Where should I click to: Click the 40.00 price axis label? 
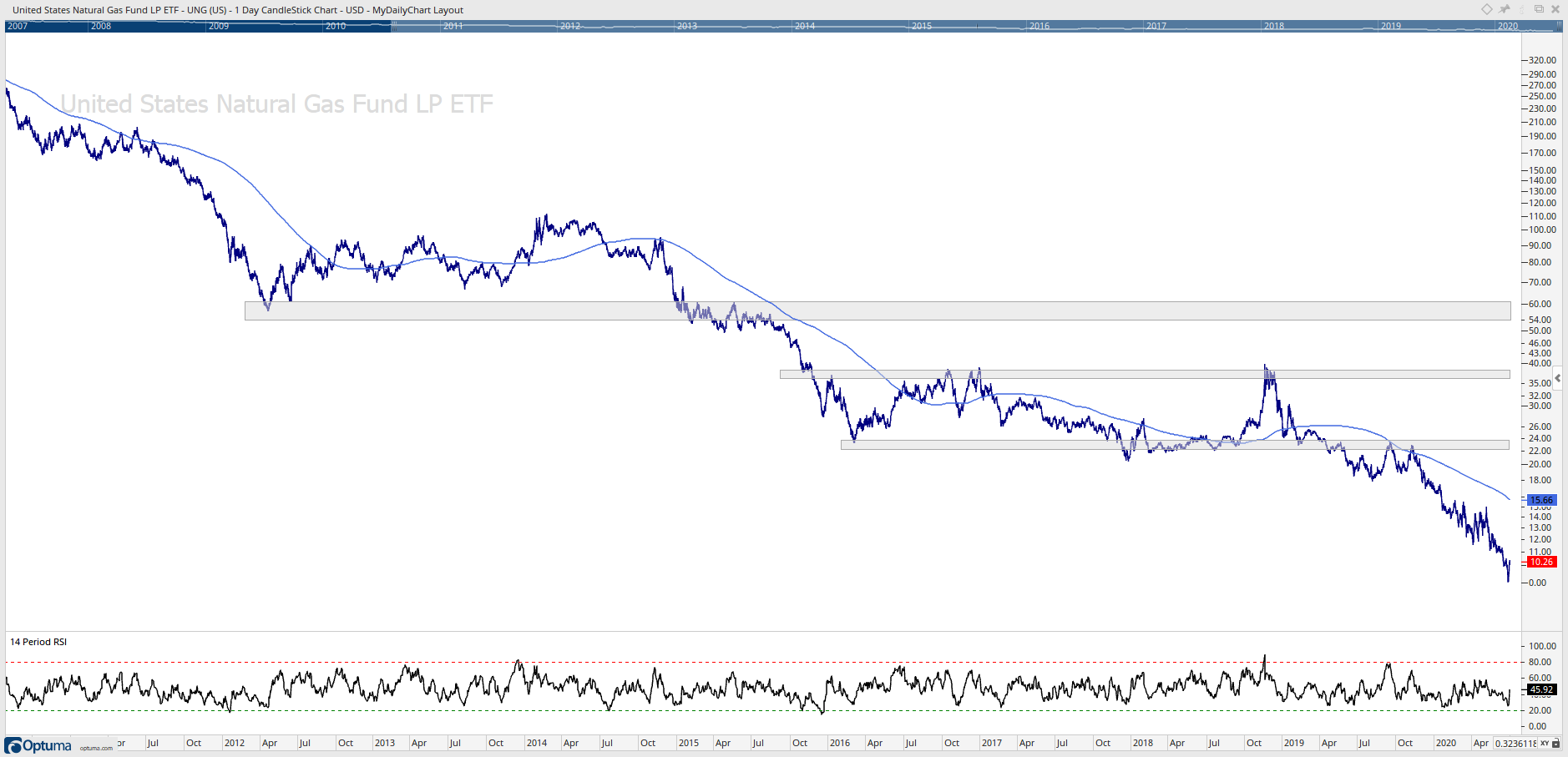(1540, 363)
